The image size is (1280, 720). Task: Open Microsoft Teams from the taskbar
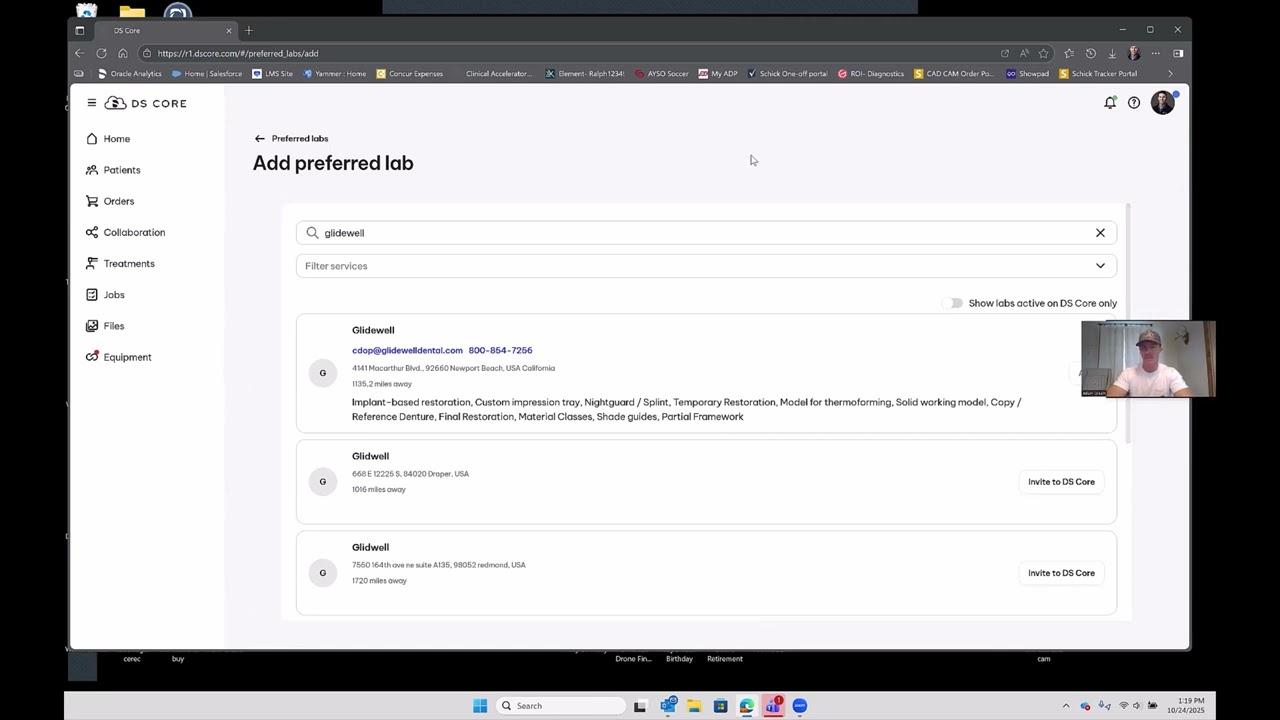tap(773, 706)
